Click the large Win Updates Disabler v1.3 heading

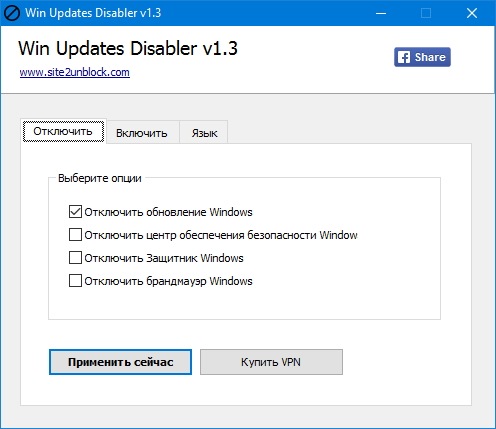click(128, 48)
